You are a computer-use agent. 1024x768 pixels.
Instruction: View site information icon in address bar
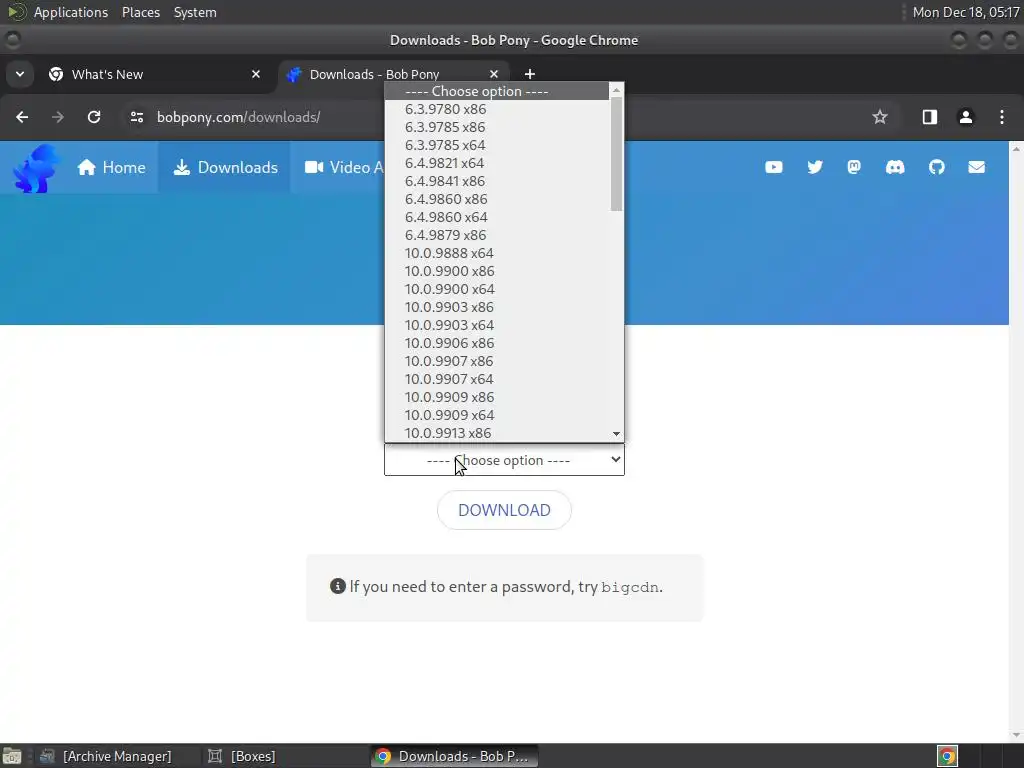pos(136,117)
